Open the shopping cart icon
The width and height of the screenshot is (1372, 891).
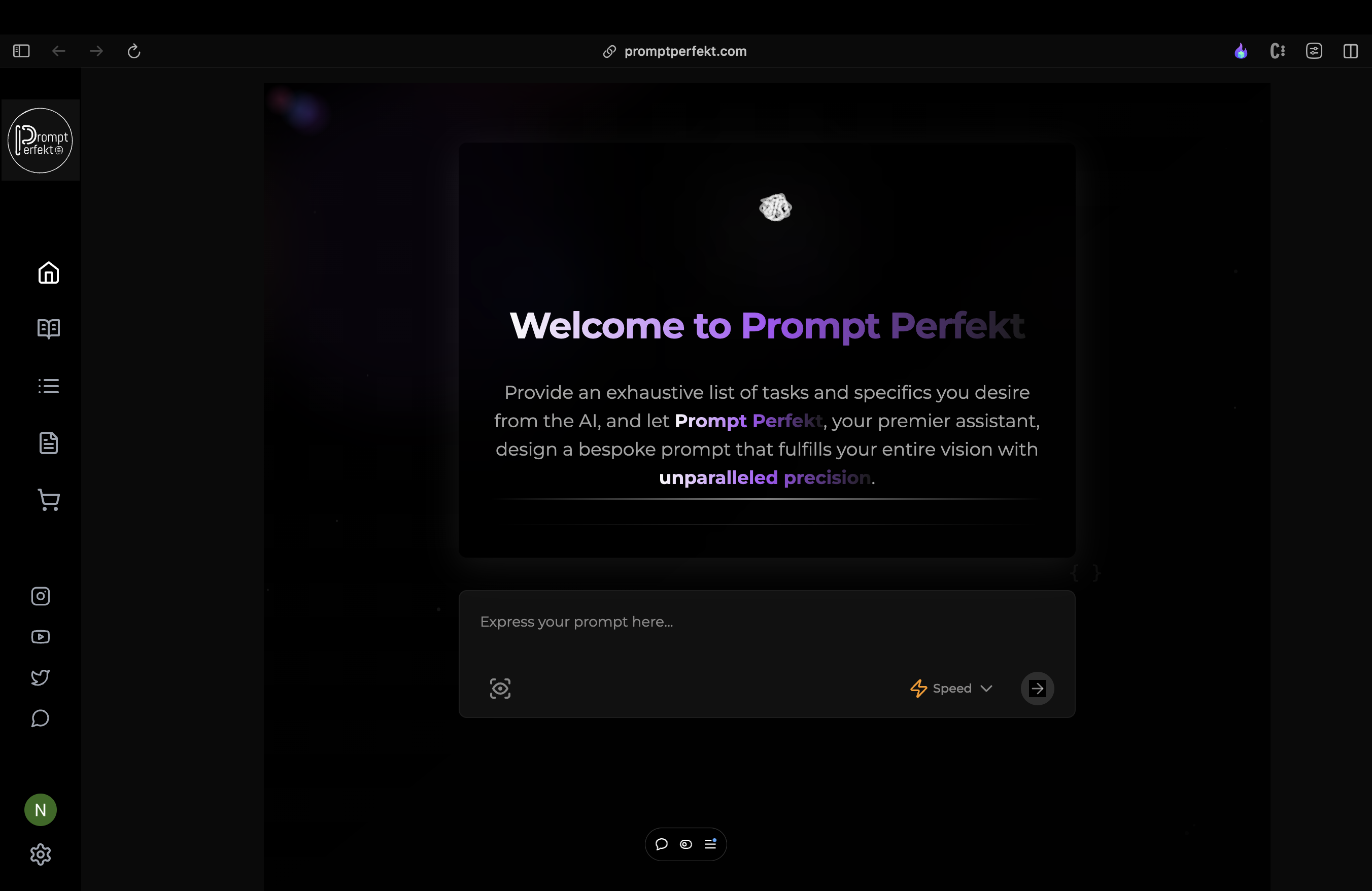[48, 500]
